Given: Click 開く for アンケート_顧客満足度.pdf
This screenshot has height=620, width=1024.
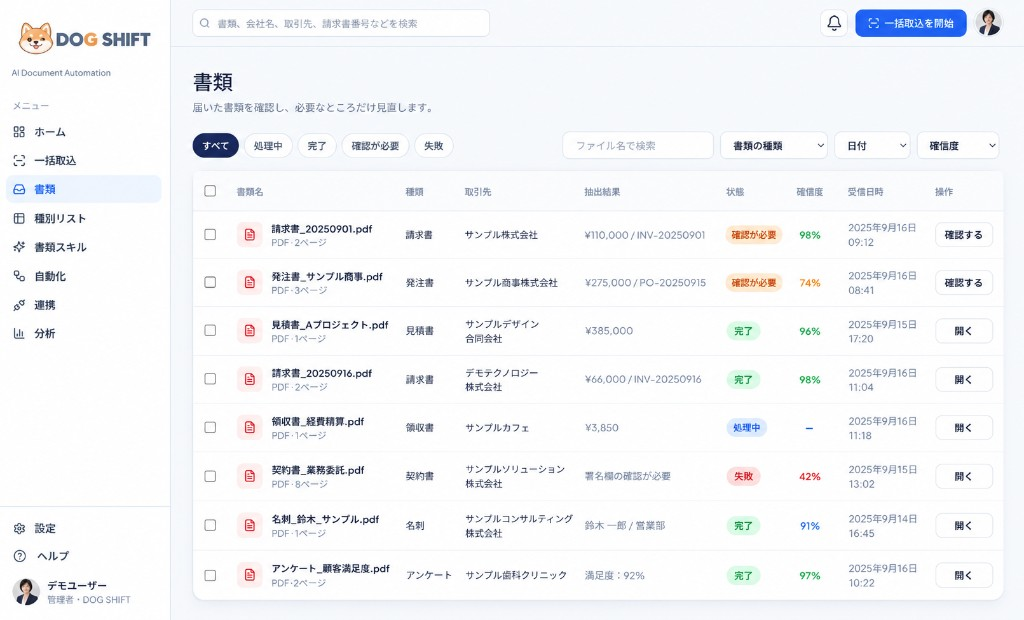Looking at the screenshot, I should [964, 576].
